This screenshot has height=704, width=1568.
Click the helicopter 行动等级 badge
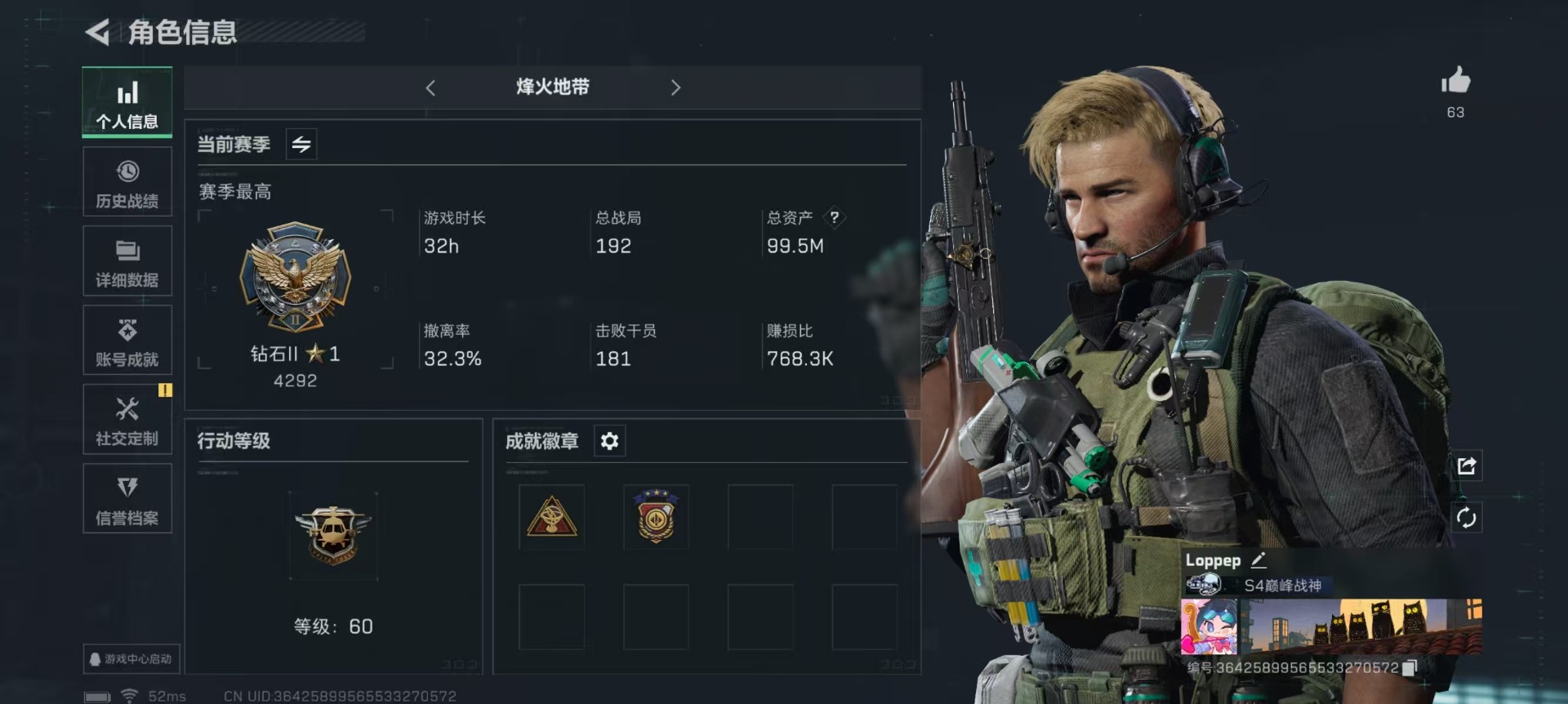click(333, 535)
